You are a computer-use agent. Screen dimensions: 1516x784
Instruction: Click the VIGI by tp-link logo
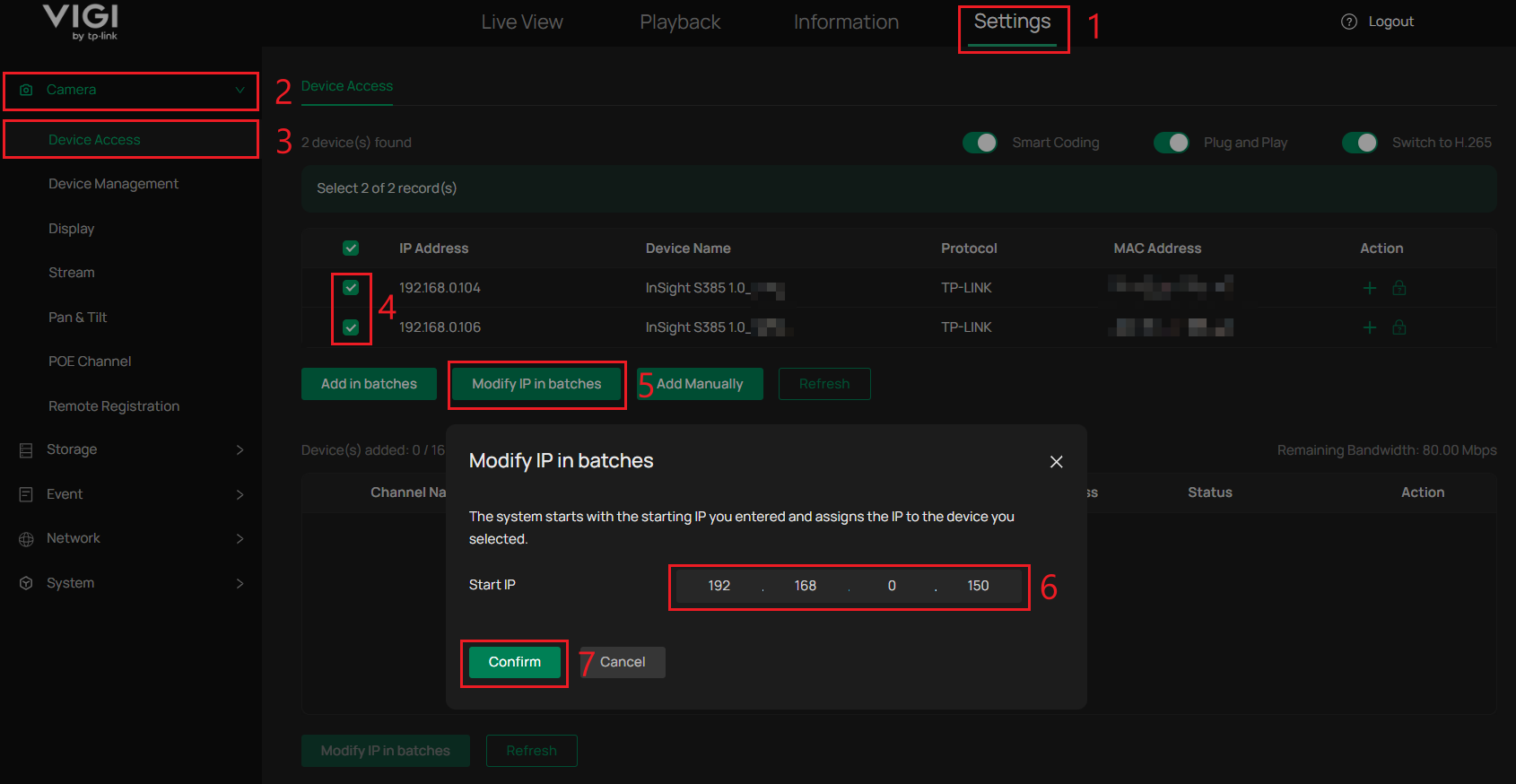click(x=82, y=22)
